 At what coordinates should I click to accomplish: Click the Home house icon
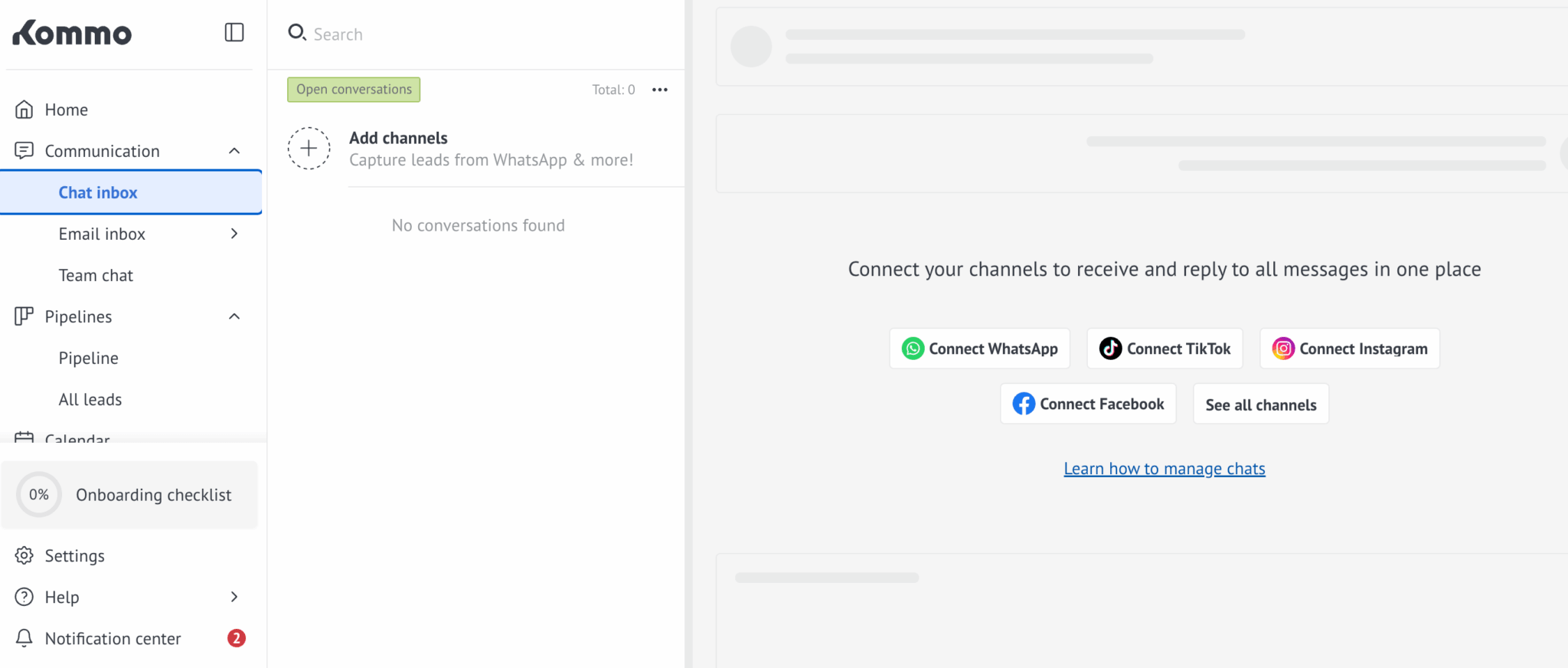[x=24, y=110]
